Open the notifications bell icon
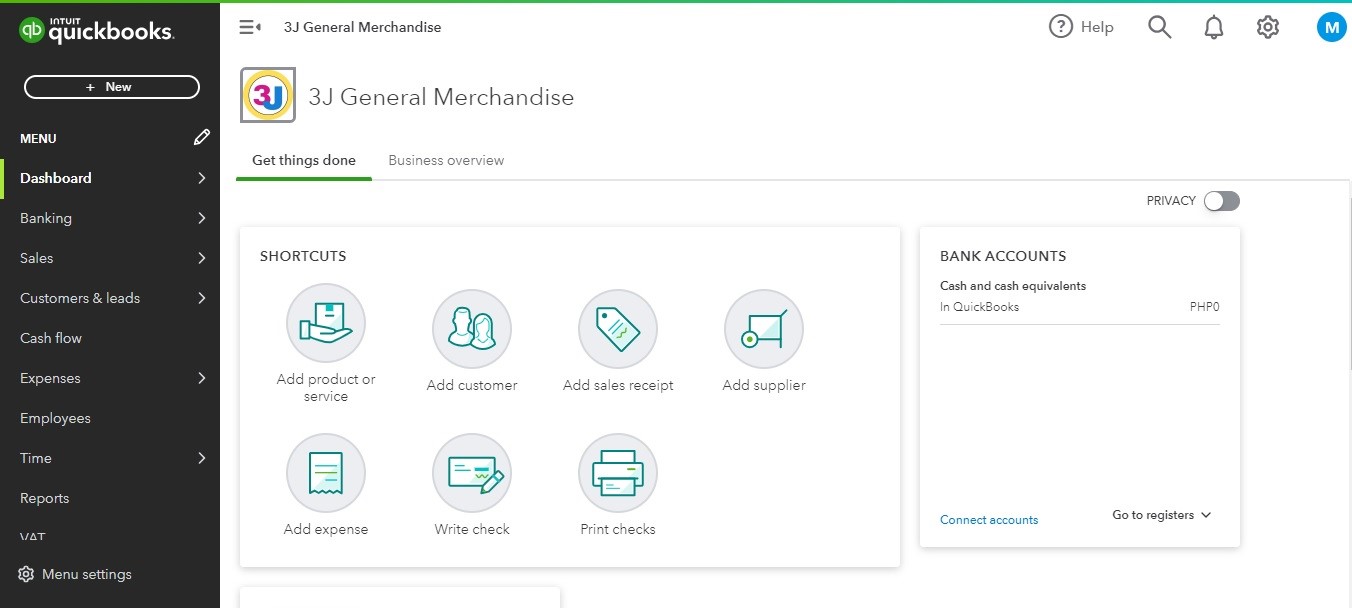1352x608 pixels. 1214,28
